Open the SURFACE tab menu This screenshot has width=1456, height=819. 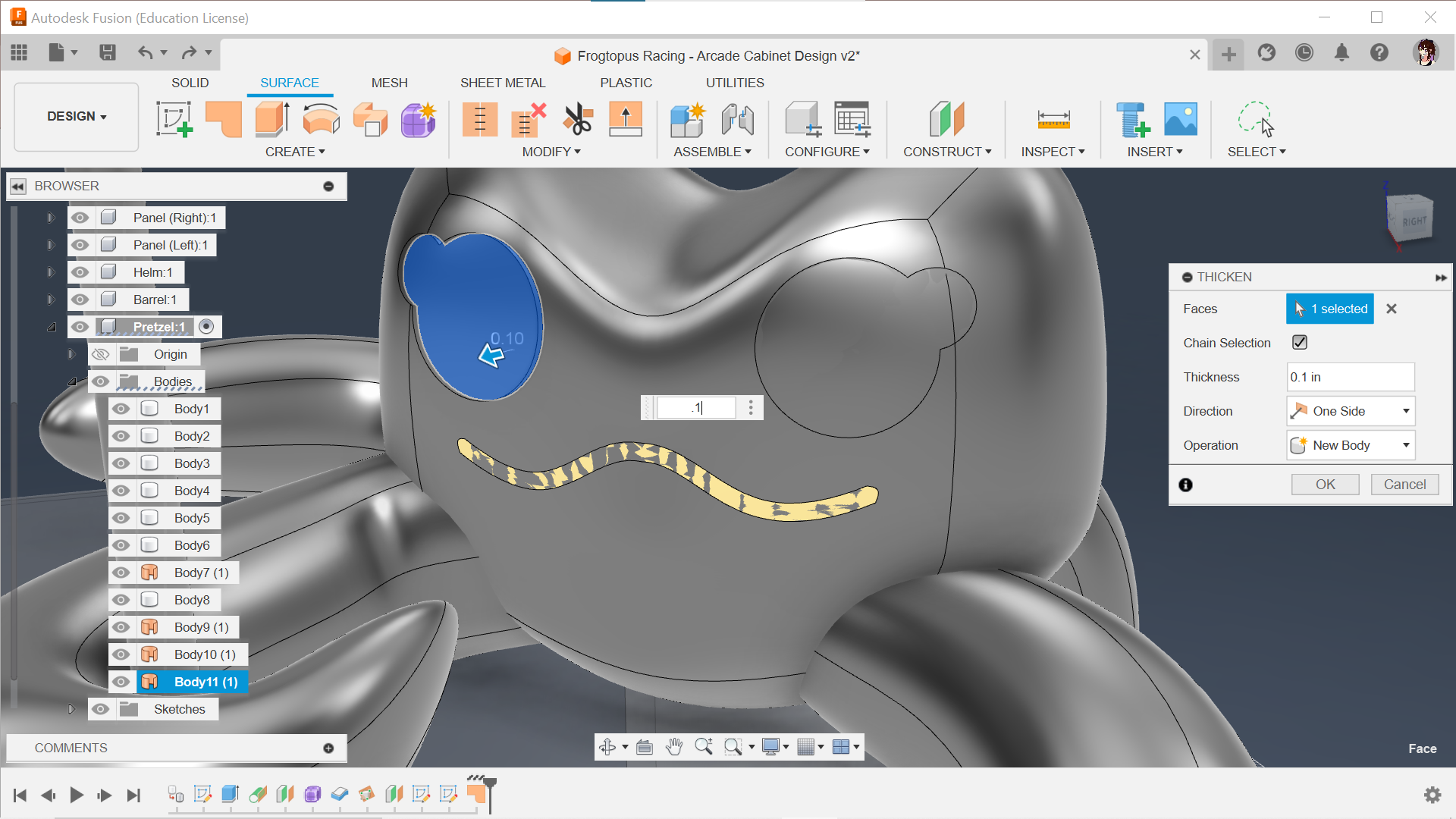coord(289,82)
